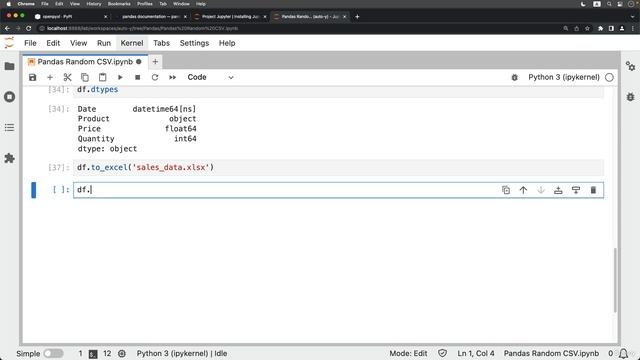Open the cell type Code dropdown

tap(210, 77)
